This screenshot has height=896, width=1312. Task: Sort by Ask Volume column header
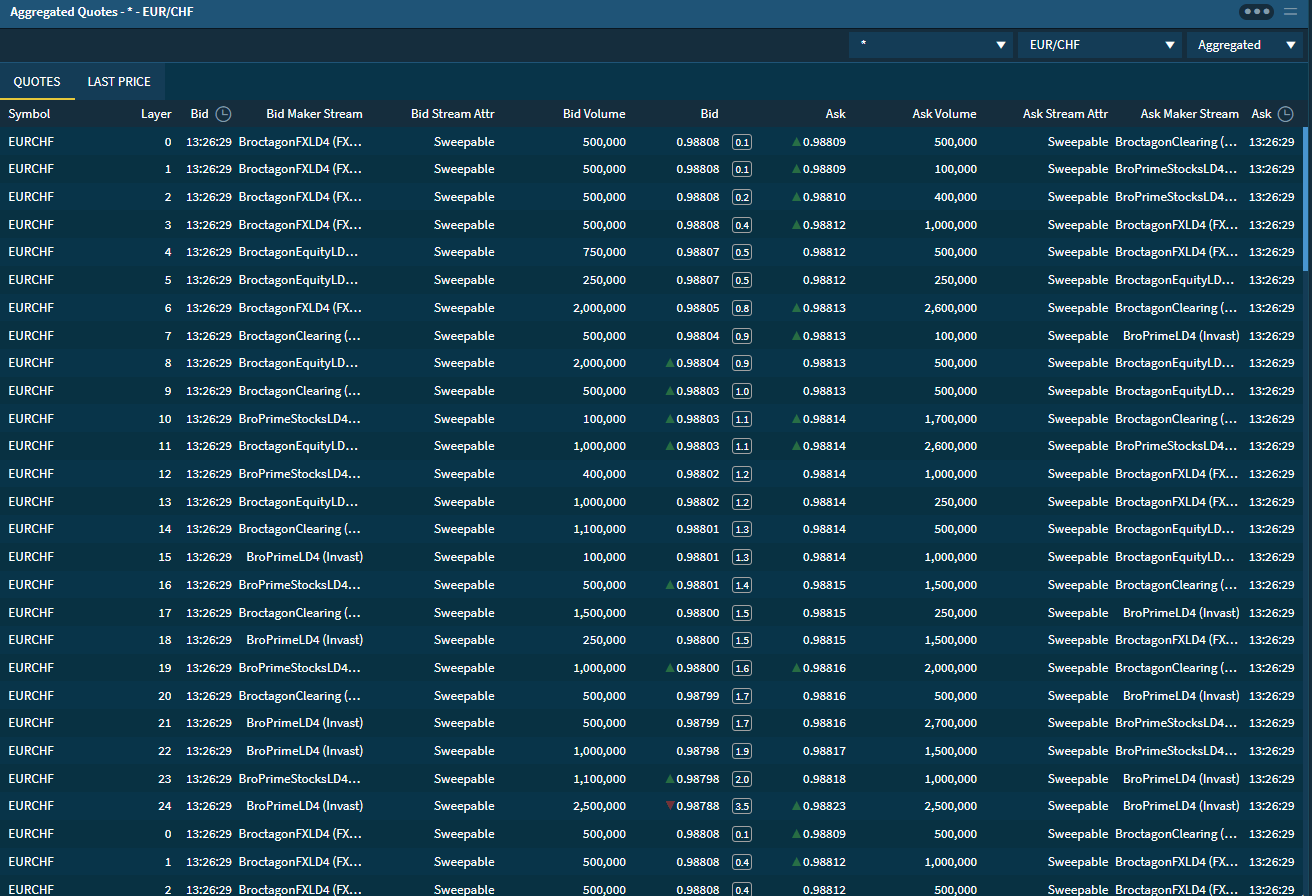(944, 114)
